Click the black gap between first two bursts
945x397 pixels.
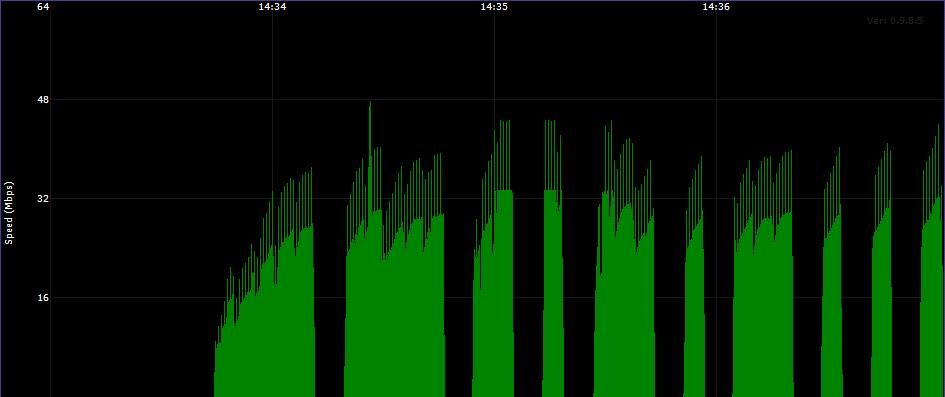[x=330, y=301]
